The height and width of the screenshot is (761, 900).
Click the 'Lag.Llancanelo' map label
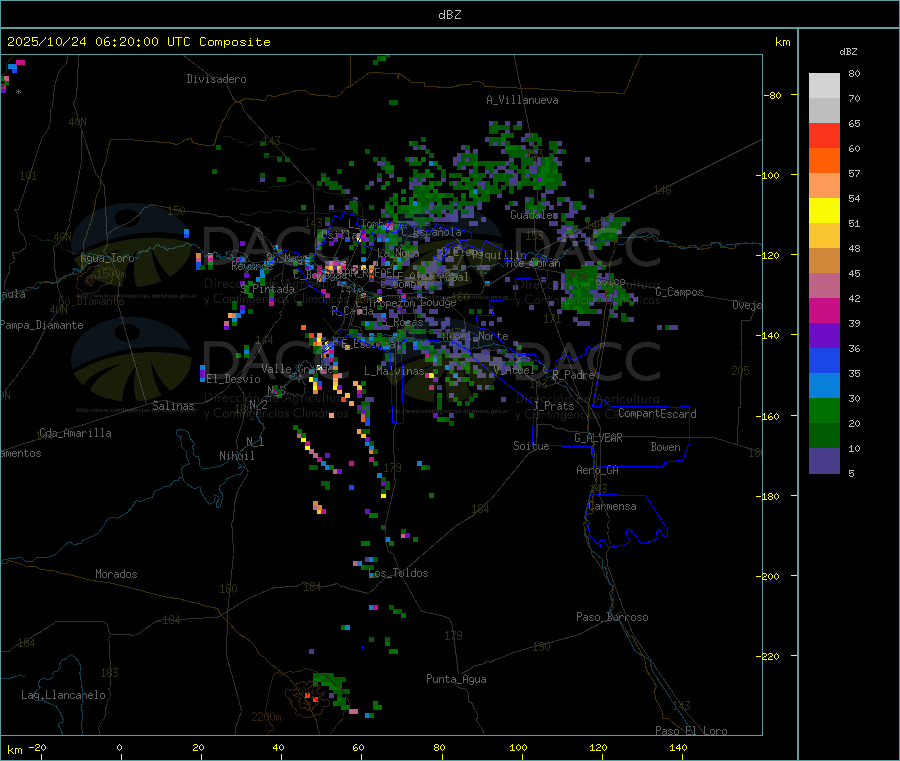(x=63, y=695)
